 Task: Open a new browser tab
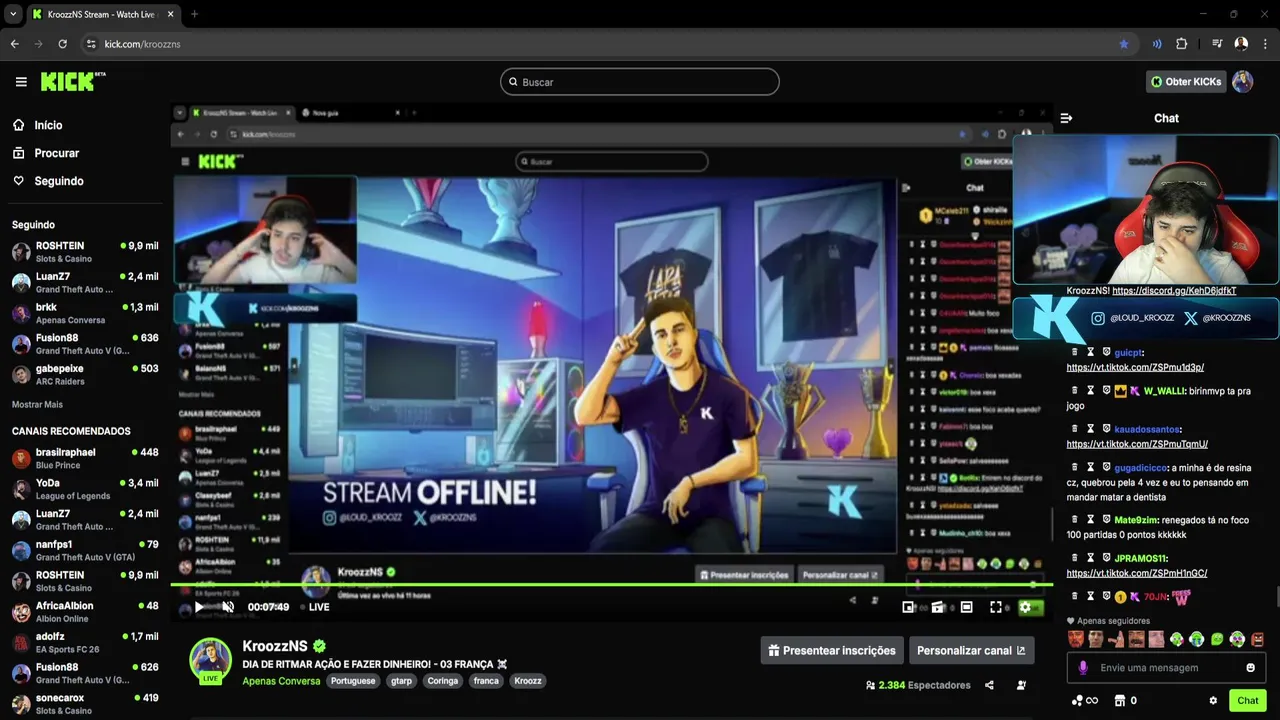pyautogui.click(x=194, y=14)
